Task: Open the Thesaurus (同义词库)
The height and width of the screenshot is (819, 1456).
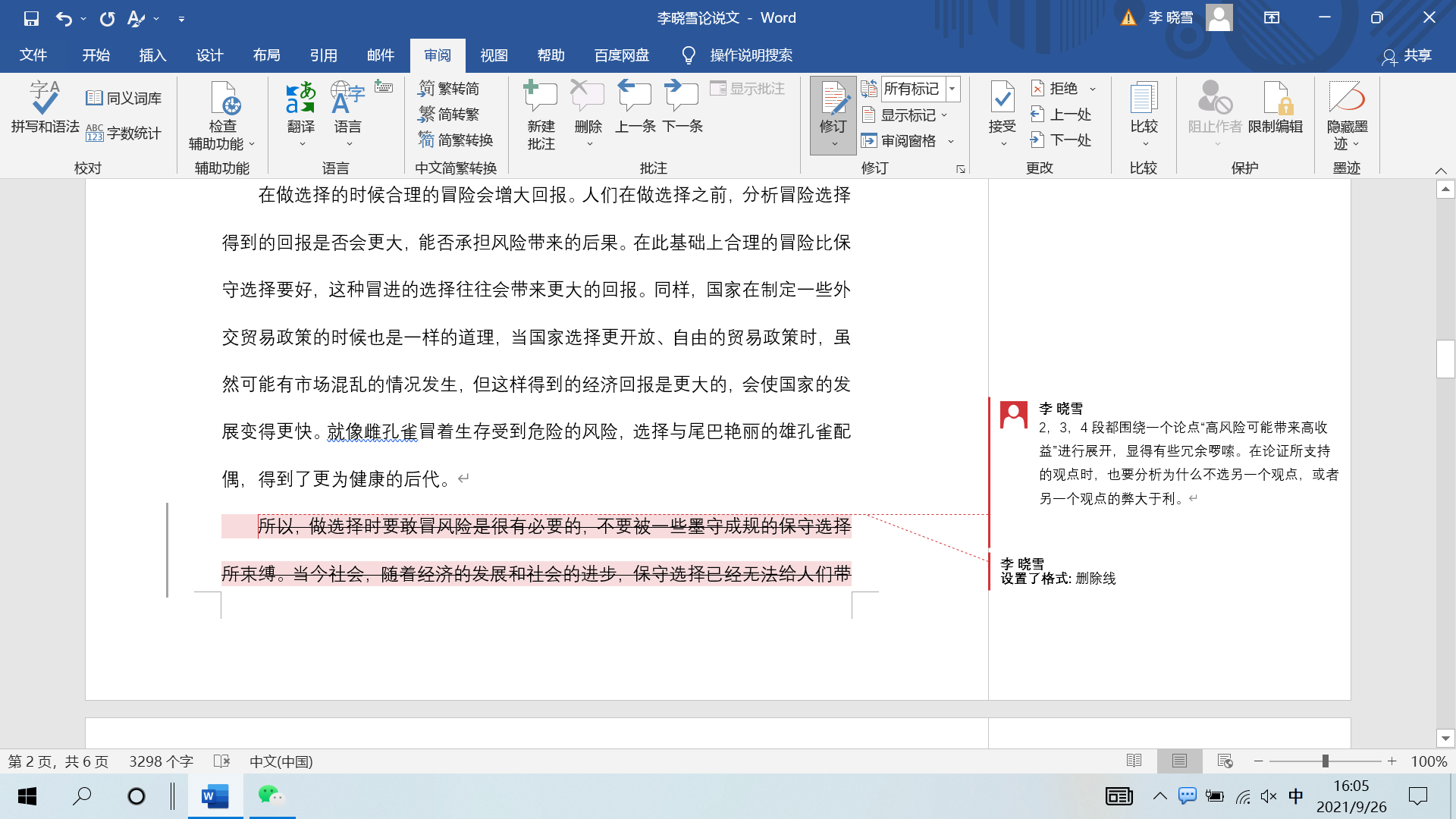Action: (x=124, y=98)
